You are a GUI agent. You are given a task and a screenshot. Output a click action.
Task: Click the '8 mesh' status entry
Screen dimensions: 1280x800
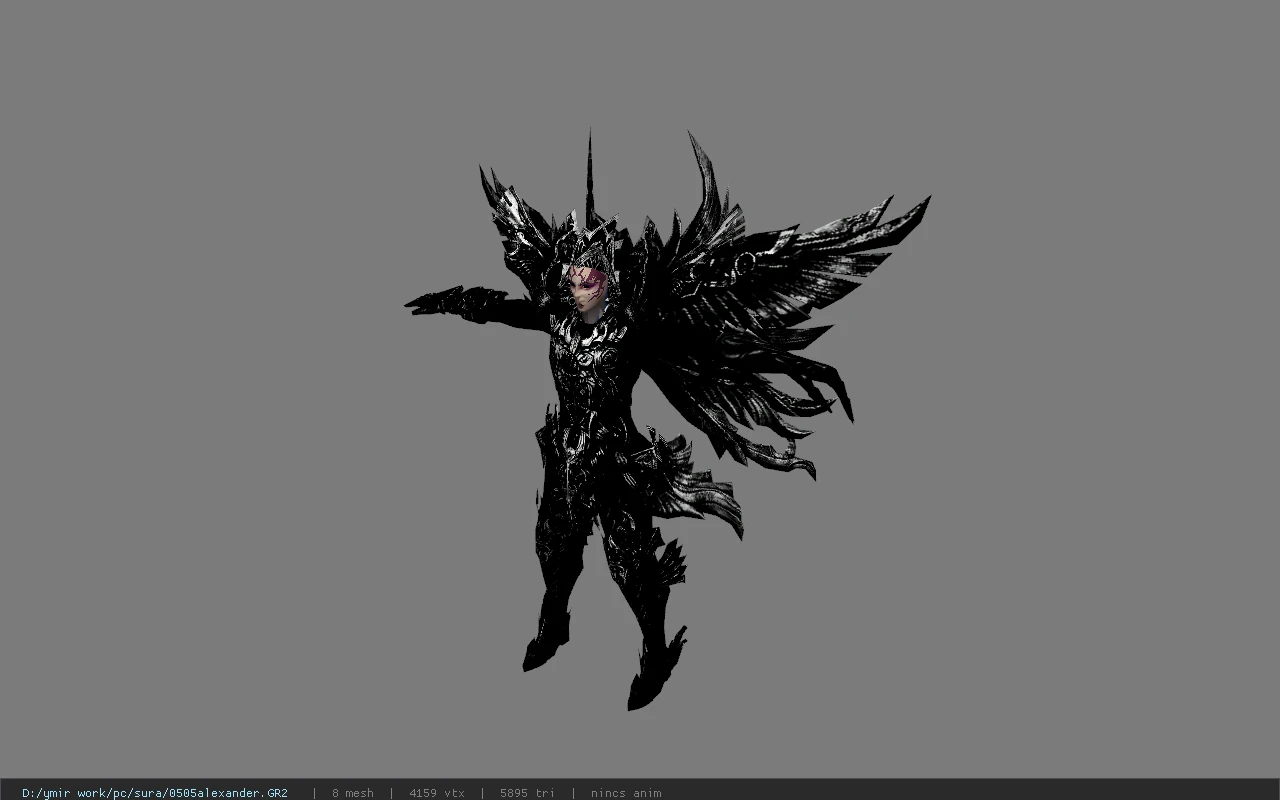click(353, 793)
